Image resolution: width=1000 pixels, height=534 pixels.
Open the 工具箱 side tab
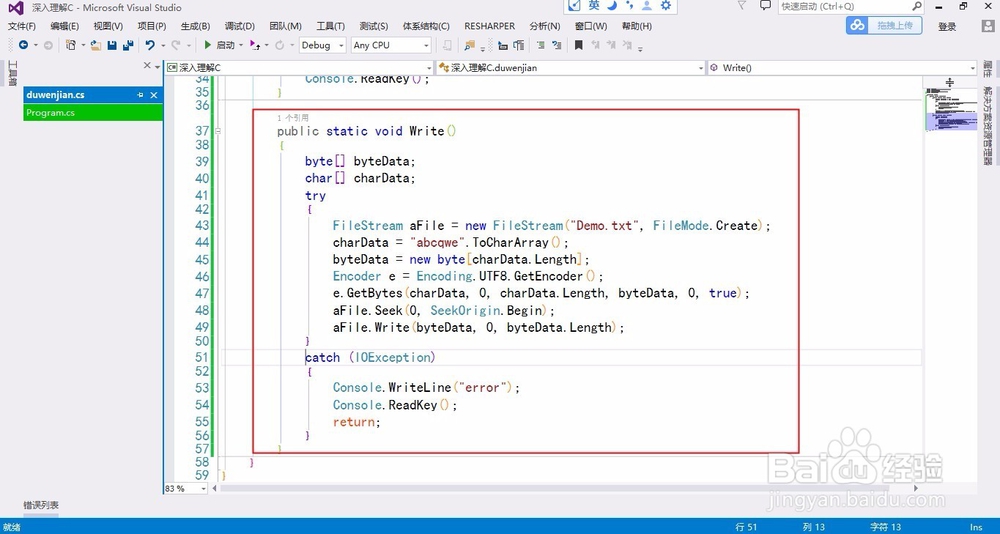[12, 74]
